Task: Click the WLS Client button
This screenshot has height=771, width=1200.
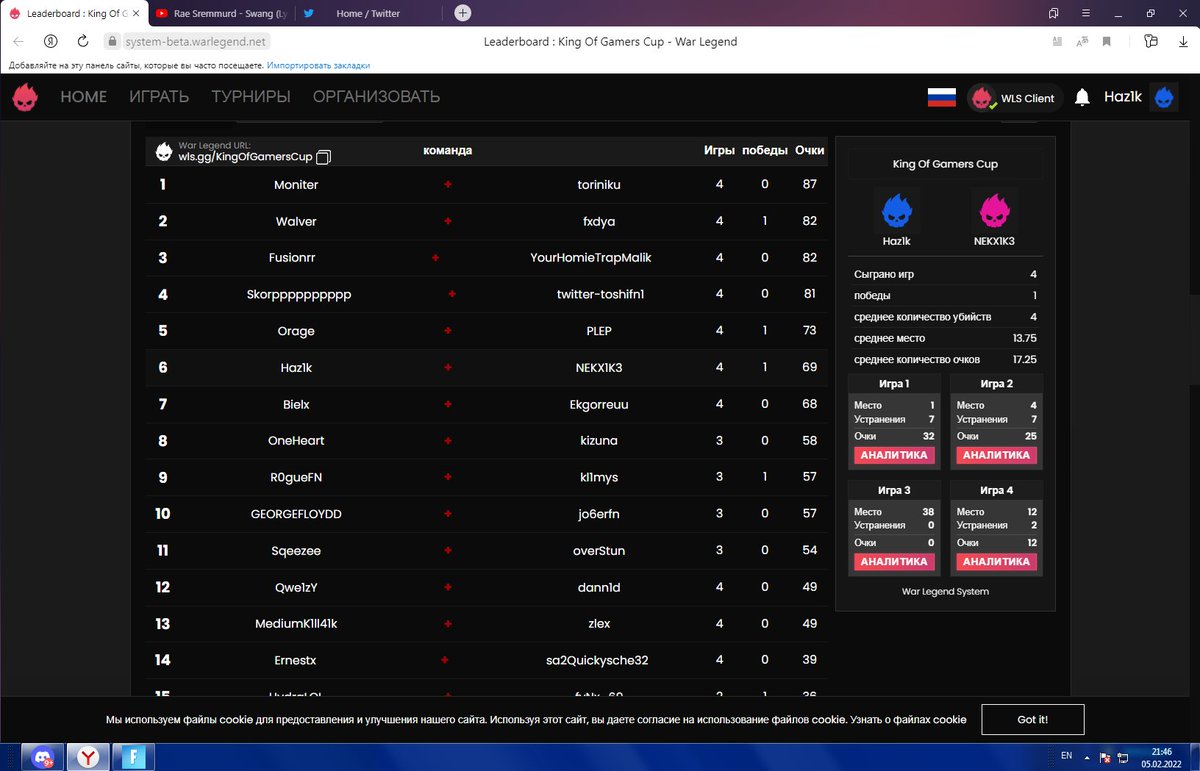Action: click(1015, 98)
